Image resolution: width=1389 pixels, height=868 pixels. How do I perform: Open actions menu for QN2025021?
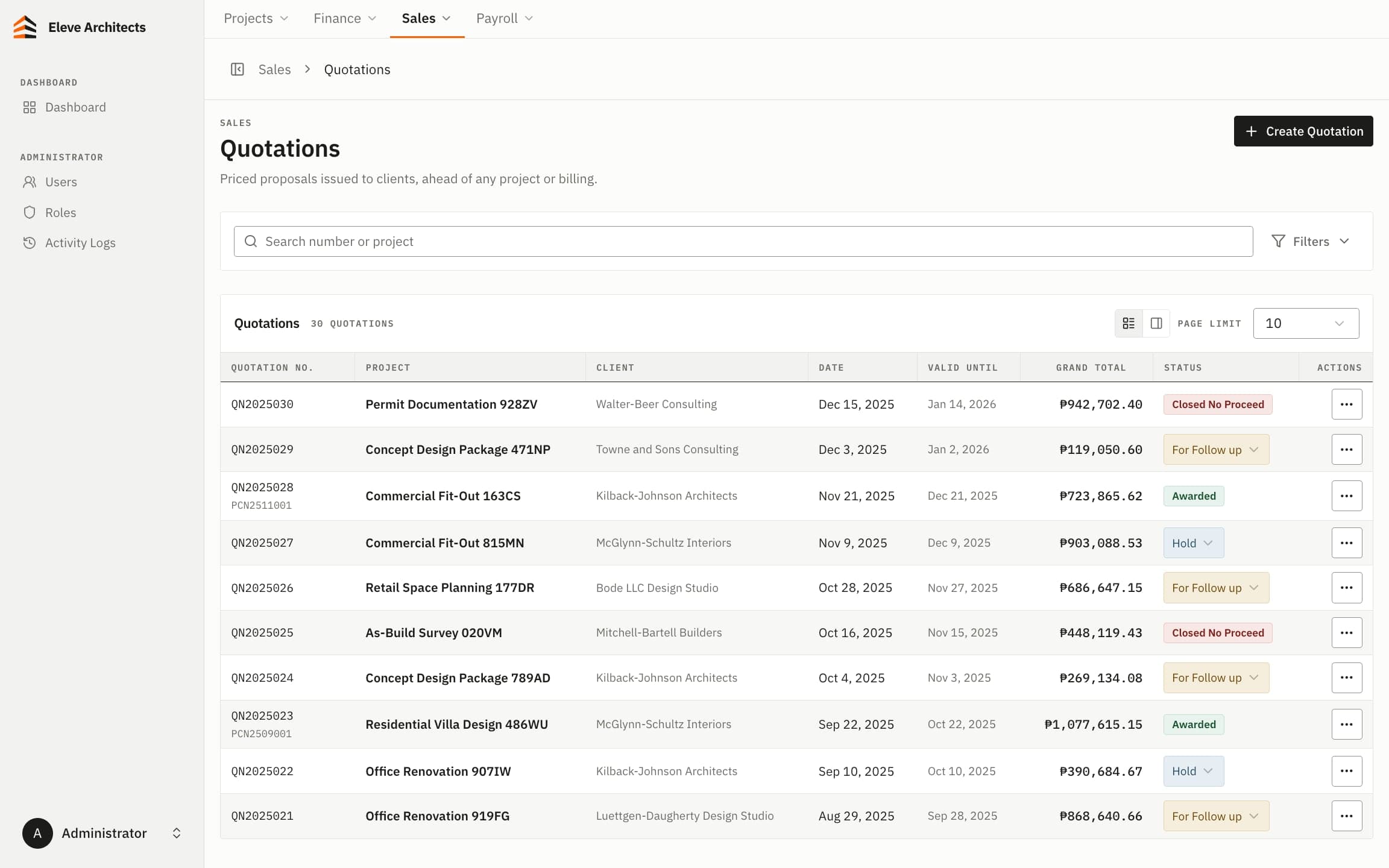tap(1347, 816)
